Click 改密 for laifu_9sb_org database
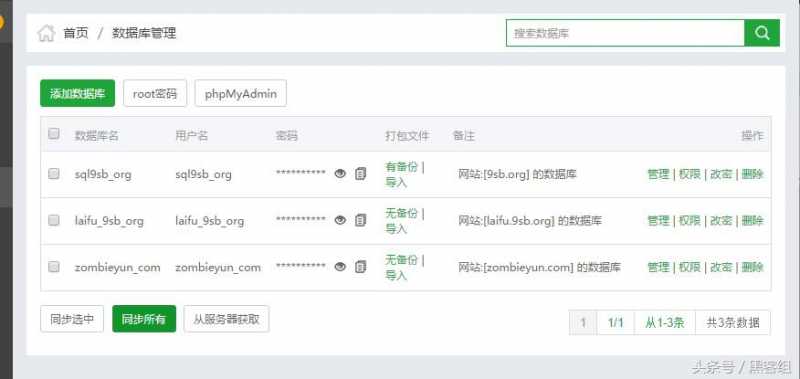The height and width of the screenshot is (379, 800). tap(721, 220)
